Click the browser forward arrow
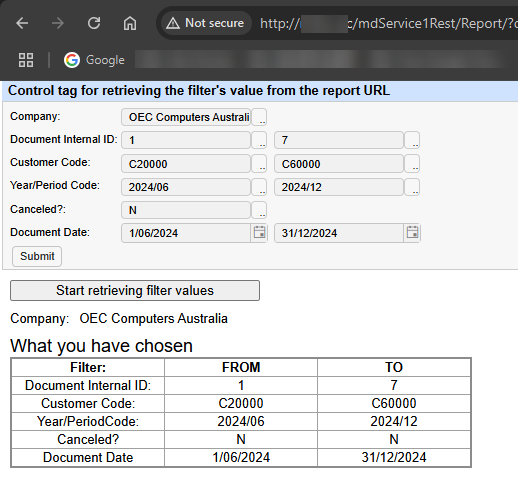 [58, 23]
